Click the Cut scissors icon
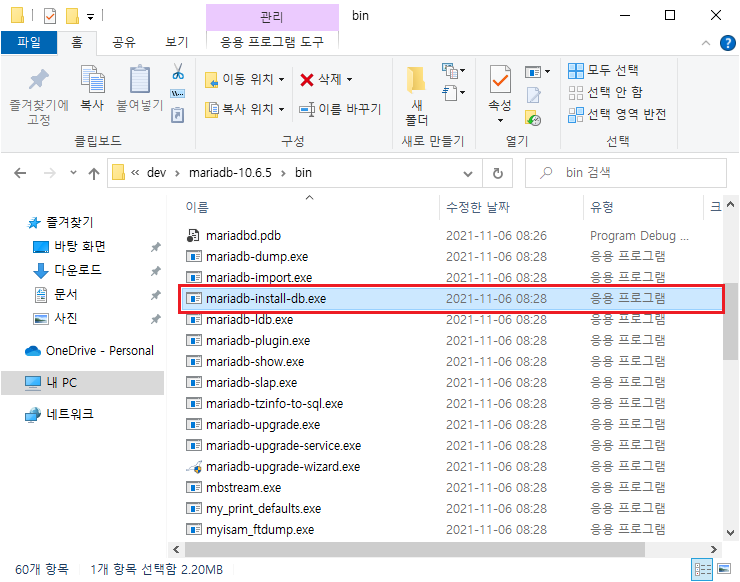 178,71
